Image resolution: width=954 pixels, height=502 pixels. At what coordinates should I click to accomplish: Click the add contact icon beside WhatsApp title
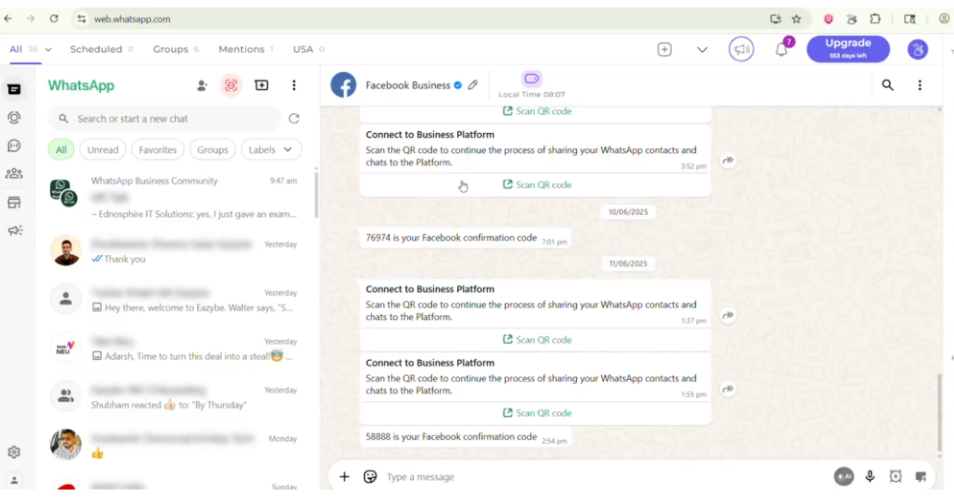coord(202,86)
